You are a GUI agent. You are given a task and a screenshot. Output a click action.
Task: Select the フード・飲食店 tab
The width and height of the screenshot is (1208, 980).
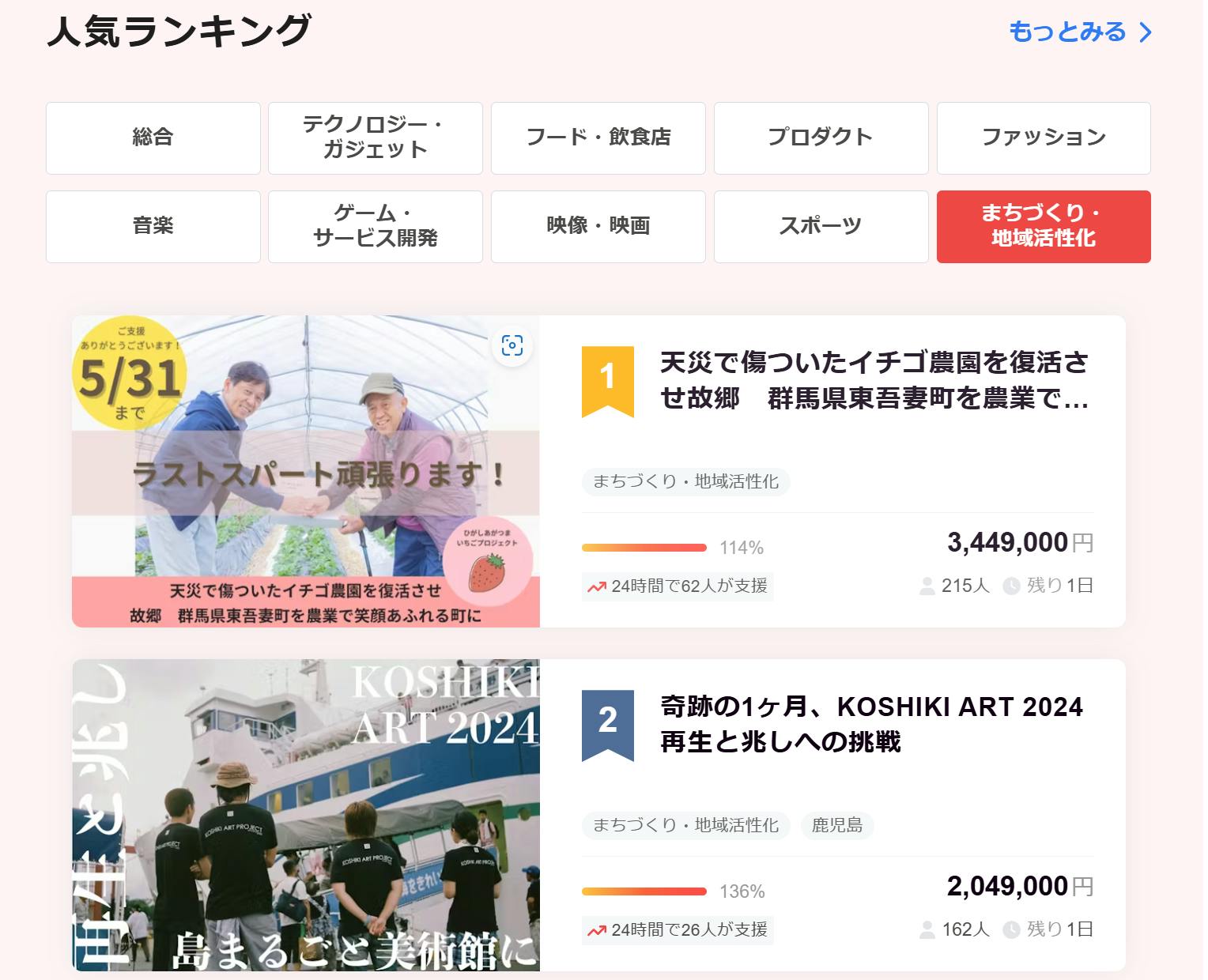598,138
